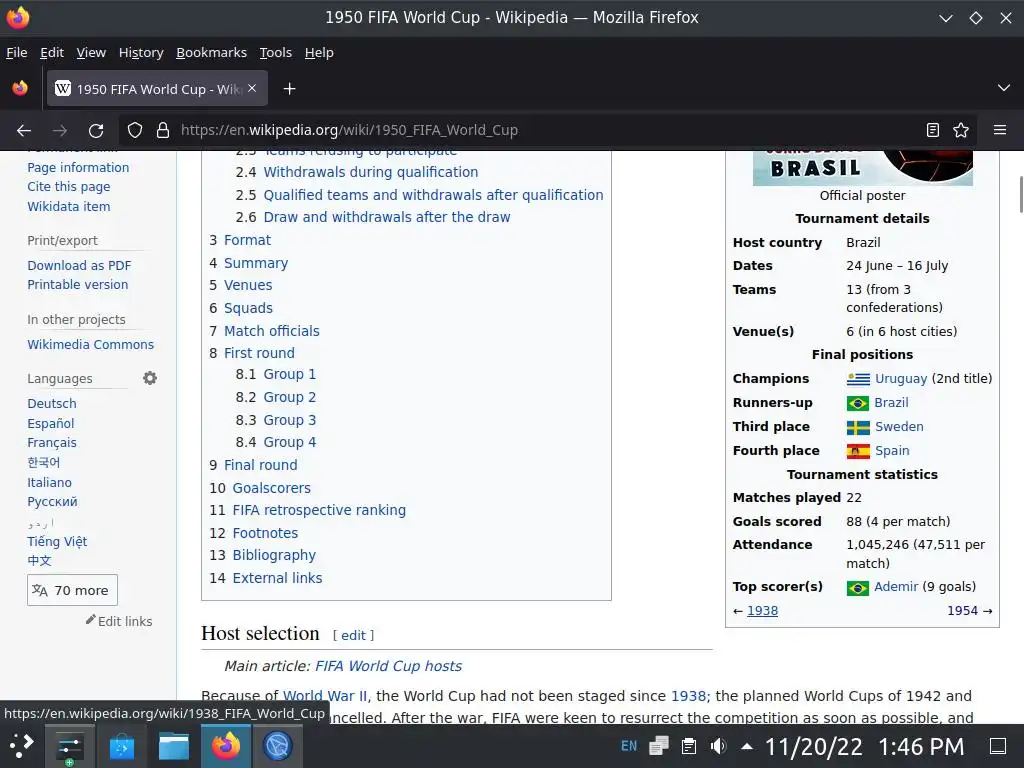Open the list all tabs dropdown chevron
Image resolution: width=1024 pixels, height=768 pixels.
coord(1004,88)
